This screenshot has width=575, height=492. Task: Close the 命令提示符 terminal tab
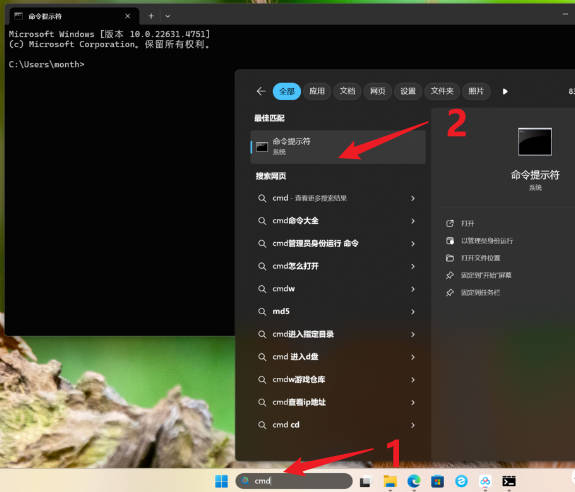[x=127, y=16]
